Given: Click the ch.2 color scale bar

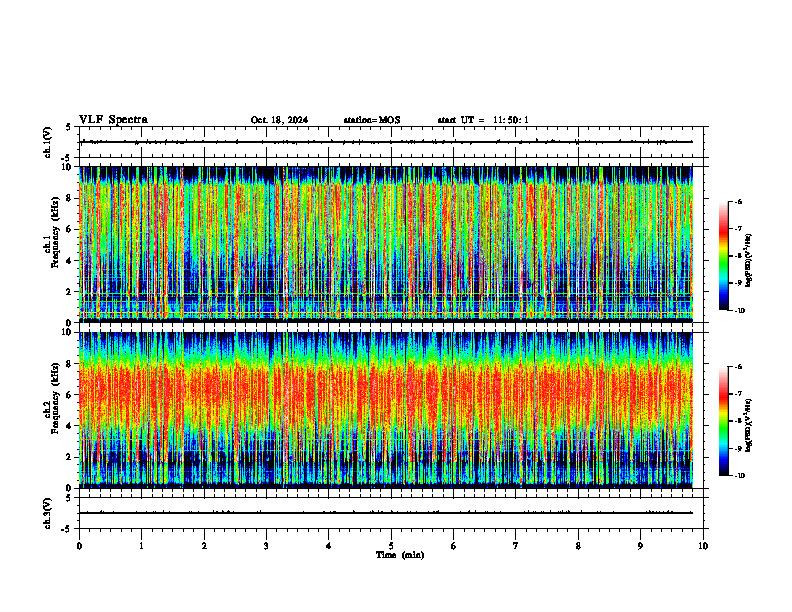Looking at the screenshot, I should pos(723,421).
